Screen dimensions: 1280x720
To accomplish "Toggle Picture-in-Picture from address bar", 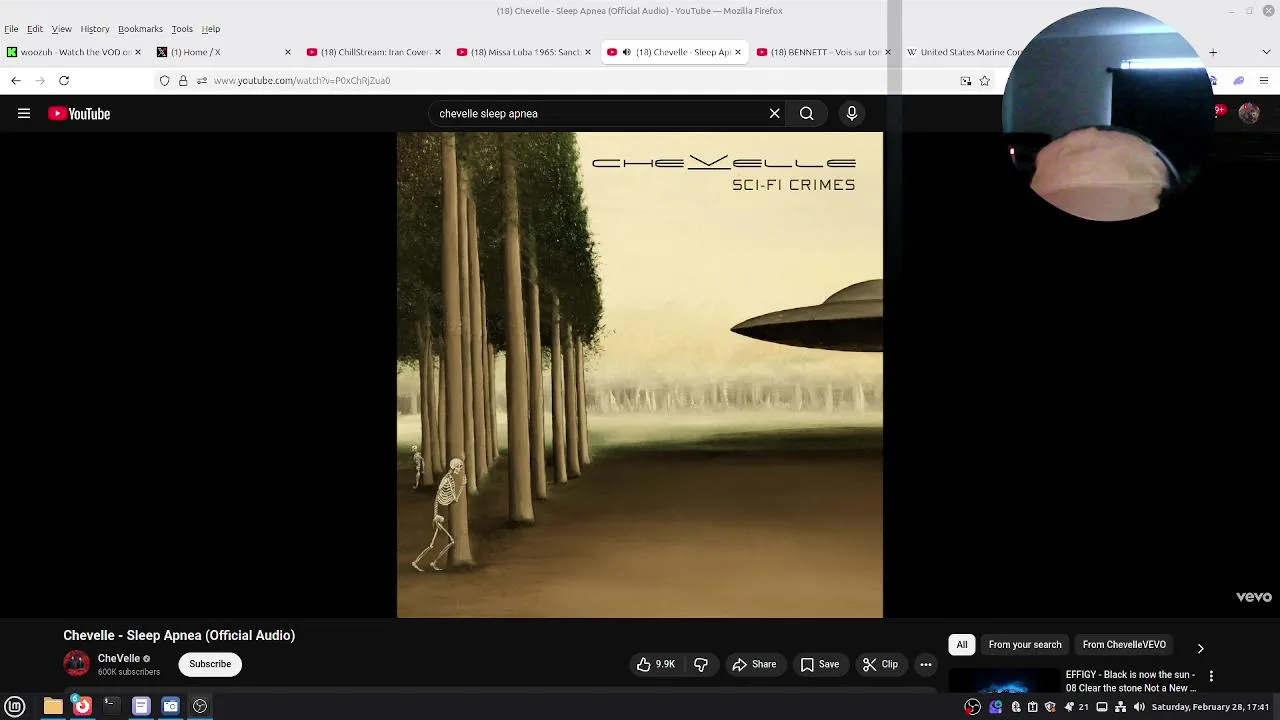I will point(966,80).
